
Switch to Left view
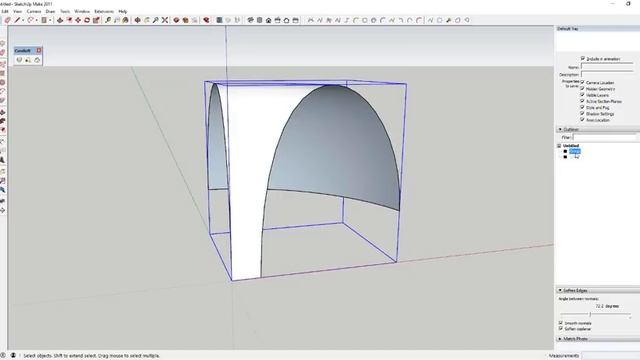(x=295, y=20)
